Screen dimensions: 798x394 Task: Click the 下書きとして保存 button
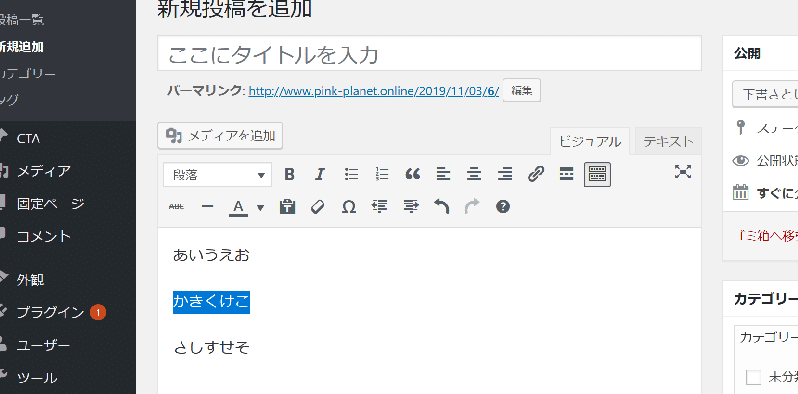click(765, 94)
